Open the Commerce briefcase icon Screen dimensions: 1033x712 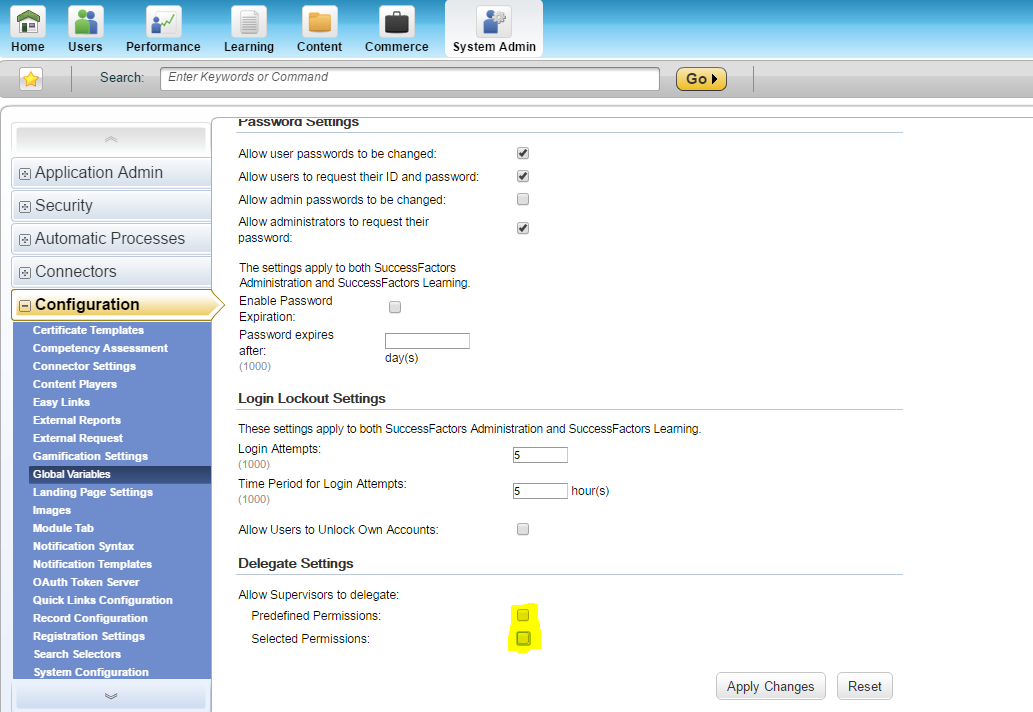point(397,22)
